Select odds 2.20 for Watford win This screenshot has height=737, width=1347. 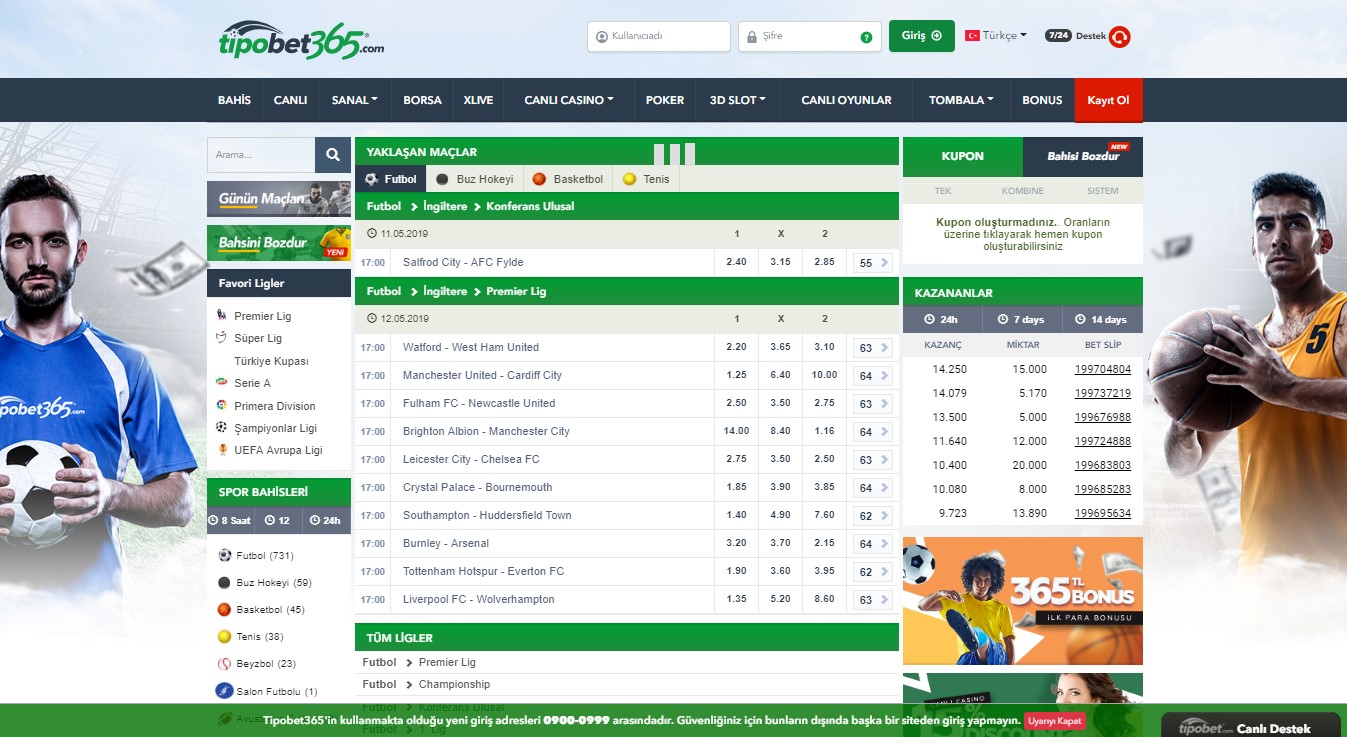[736, 347]
